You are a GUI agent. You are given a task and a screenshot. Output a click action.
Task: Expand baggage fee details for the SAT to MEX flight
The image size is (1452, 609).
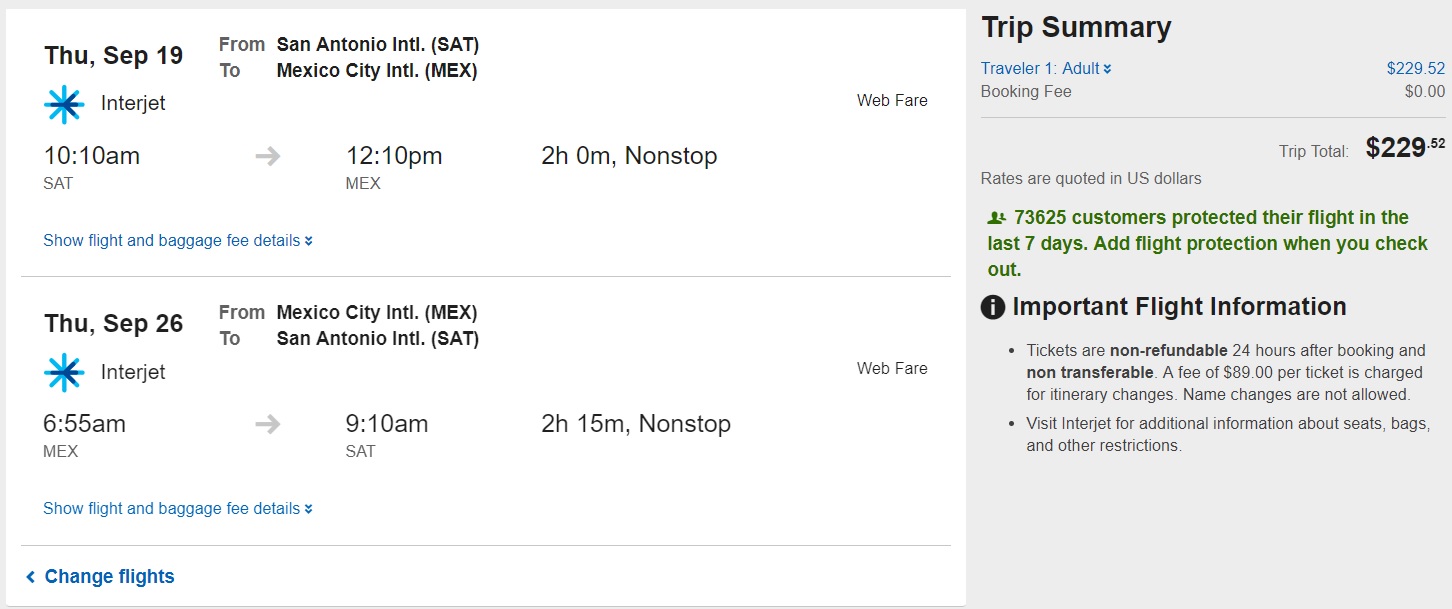click(177, 241)
